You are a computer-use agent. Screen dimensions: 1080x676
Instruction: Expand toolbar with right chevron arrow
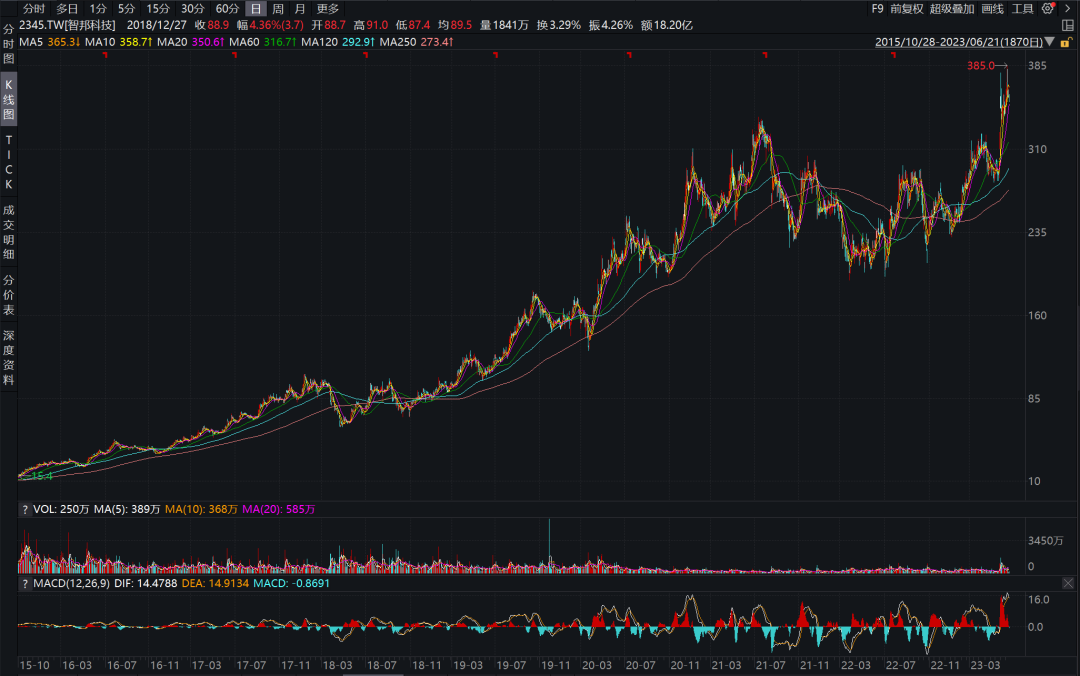1068,8
